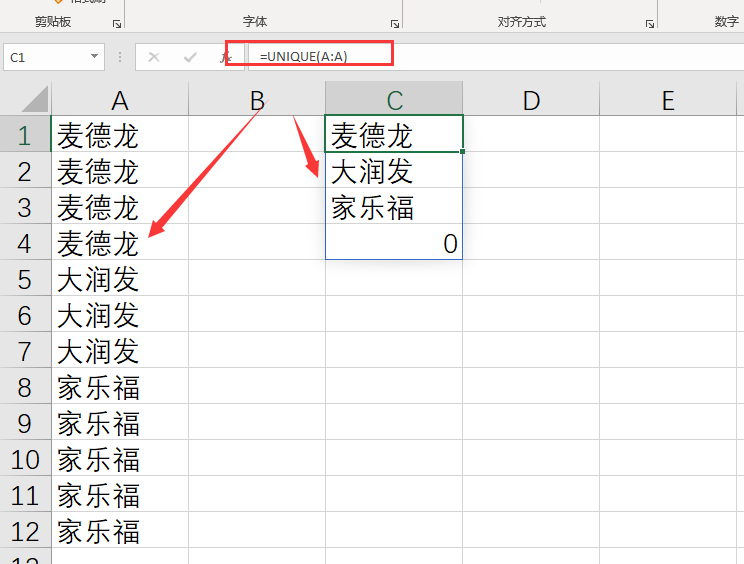Viewport: 744px width, 564px height.
Task: Open the Font group dialog launcher
Action: click(x=395, y=24)
